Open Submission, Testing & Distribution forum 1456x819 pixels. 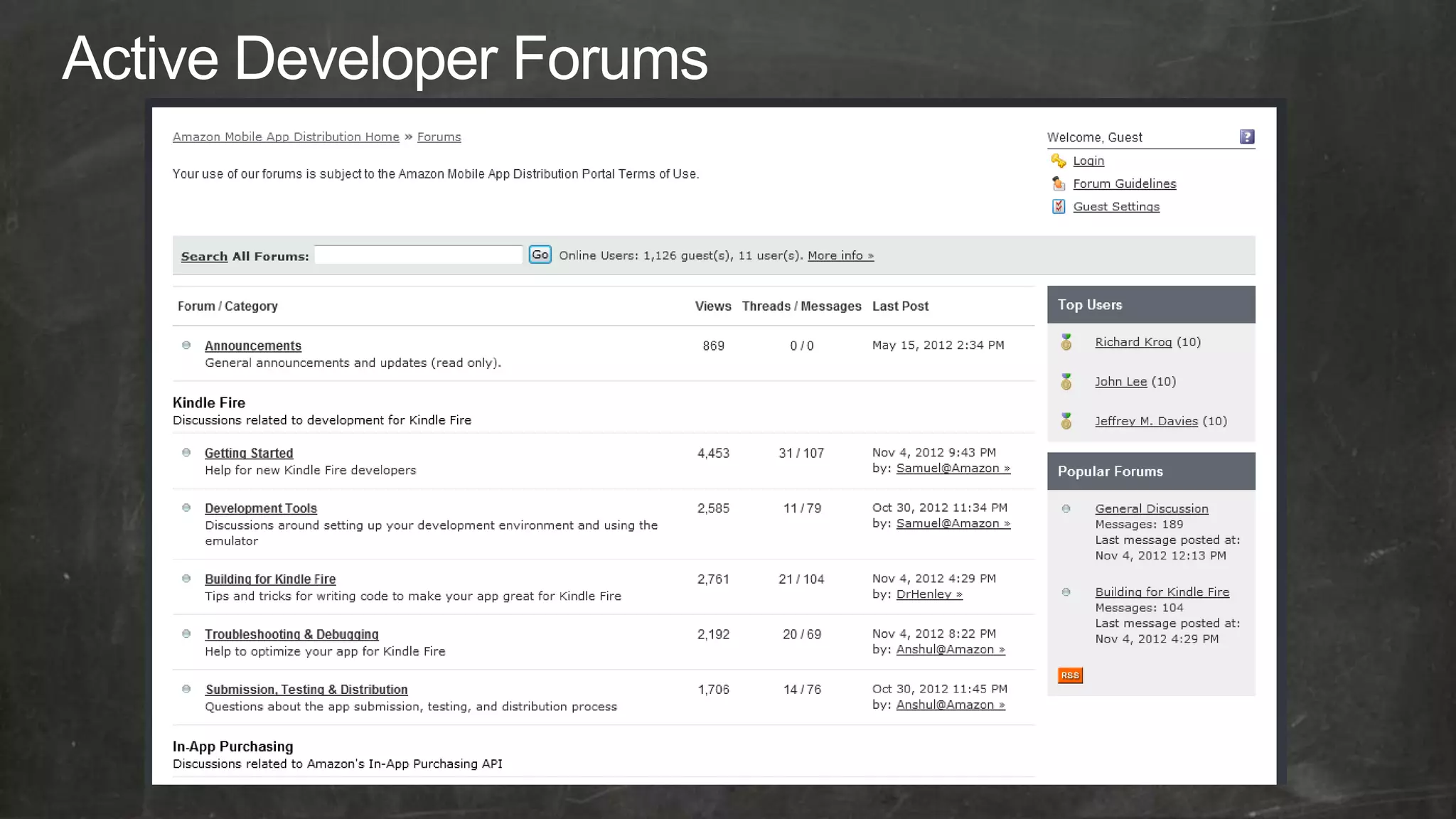pyautogui.click(x=306, y=690)
